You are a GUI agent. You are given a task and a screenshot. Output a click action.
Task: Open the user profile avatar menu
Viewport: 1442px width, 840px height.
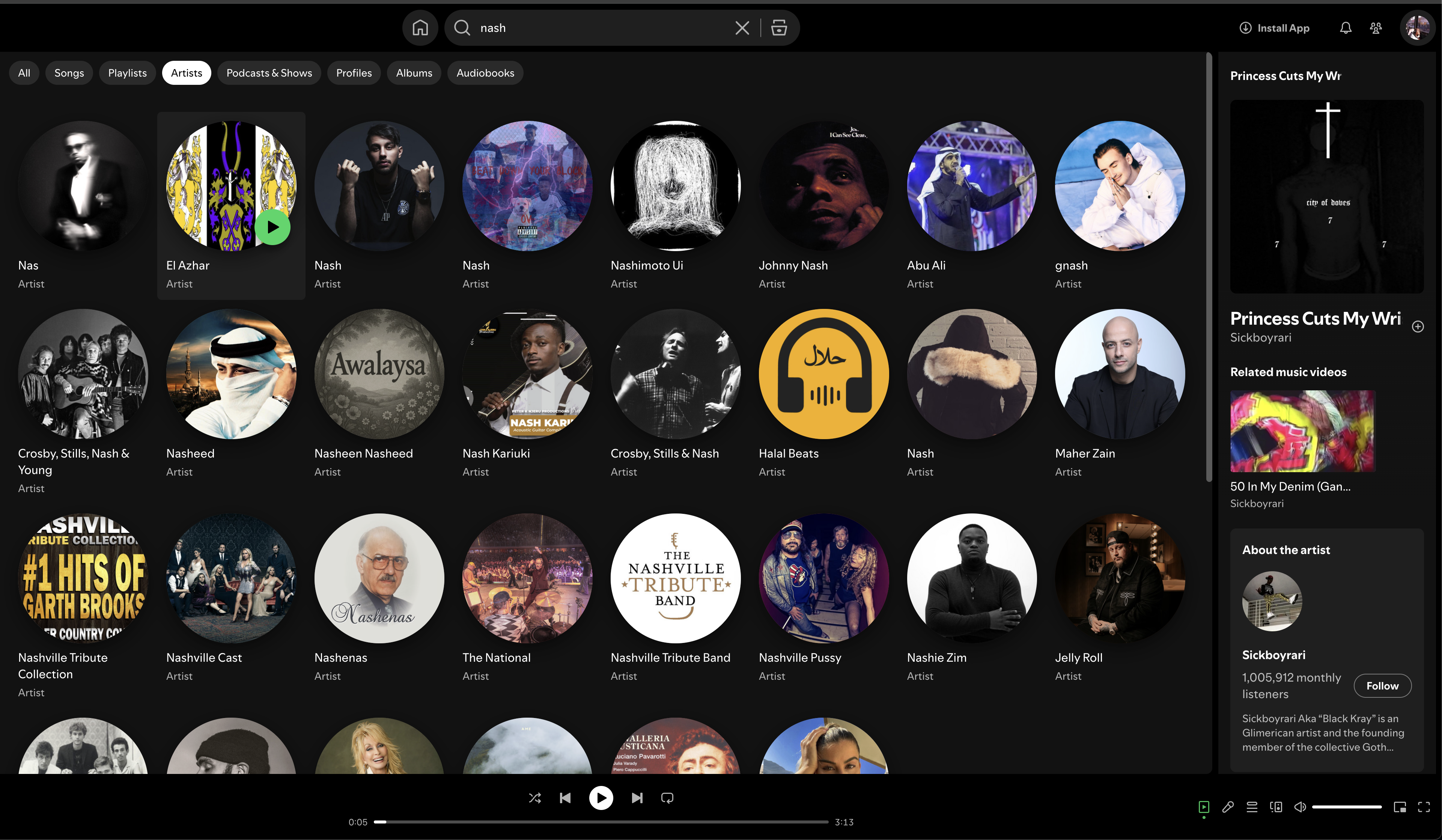pos(1417,27)
